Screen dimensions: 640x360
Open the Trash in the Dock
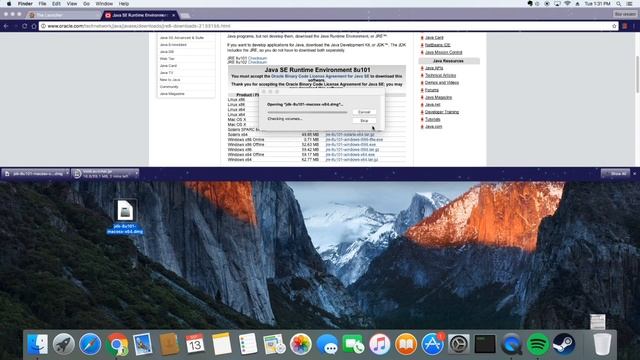click(x=602, y=344)
